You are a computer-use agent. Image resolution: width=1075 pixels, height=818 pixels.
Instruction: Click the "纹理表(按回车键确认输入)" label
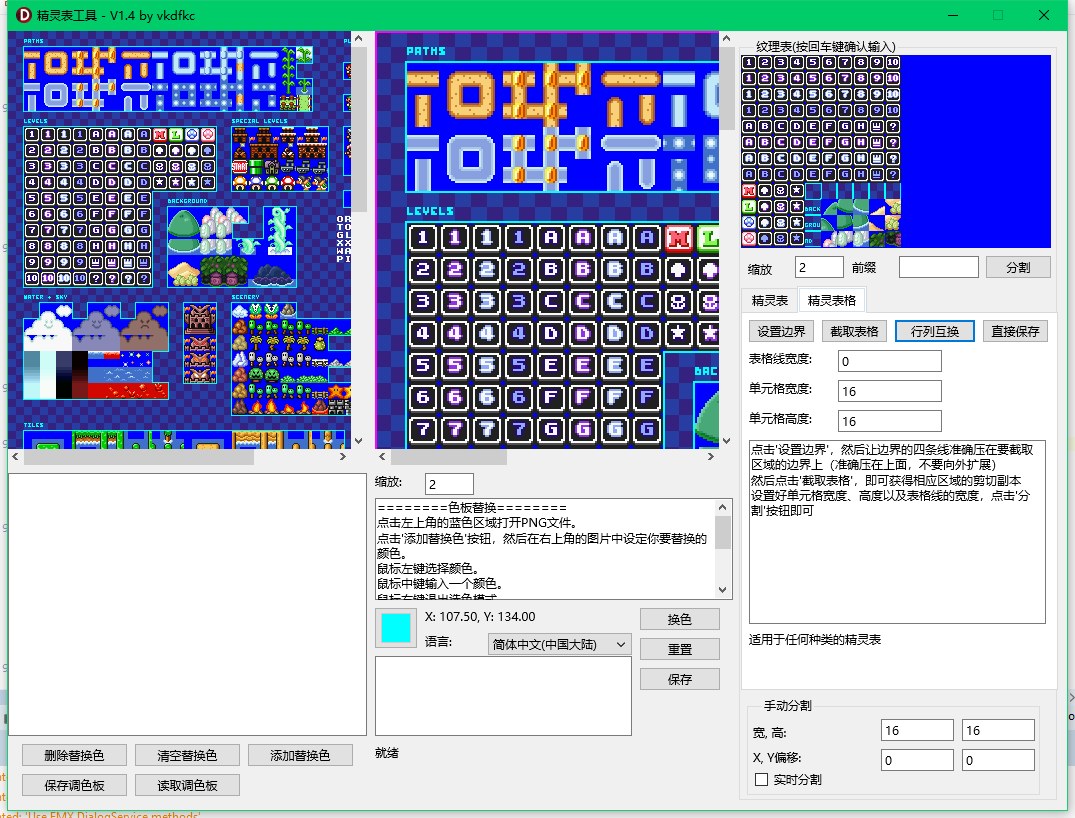point(825,47)
